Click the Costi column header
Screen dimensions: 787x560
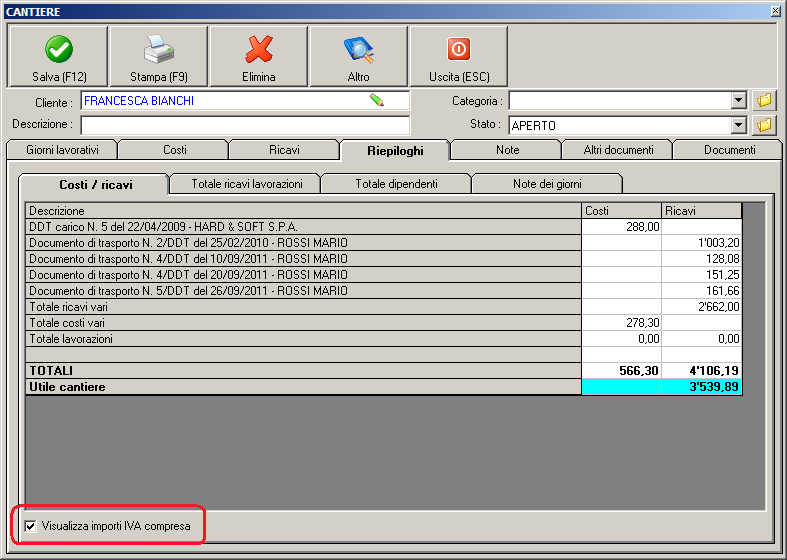tap(621, 211)
